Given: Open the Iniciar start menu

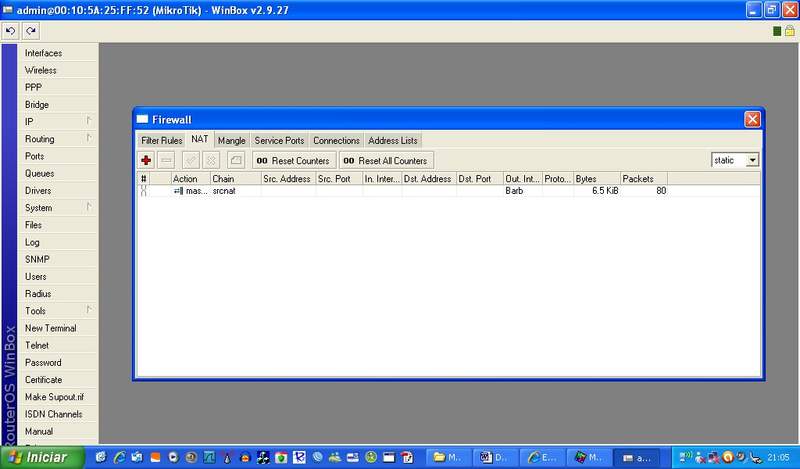Looking at the screenshot, I should tap(41, 457).
